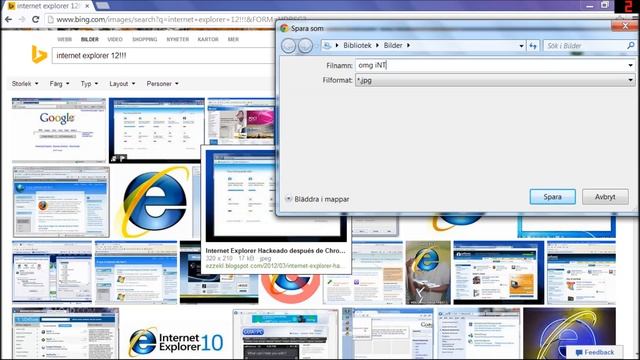
Task: Click forward arrow in Spara som dialog
Action: click(305, 46)
